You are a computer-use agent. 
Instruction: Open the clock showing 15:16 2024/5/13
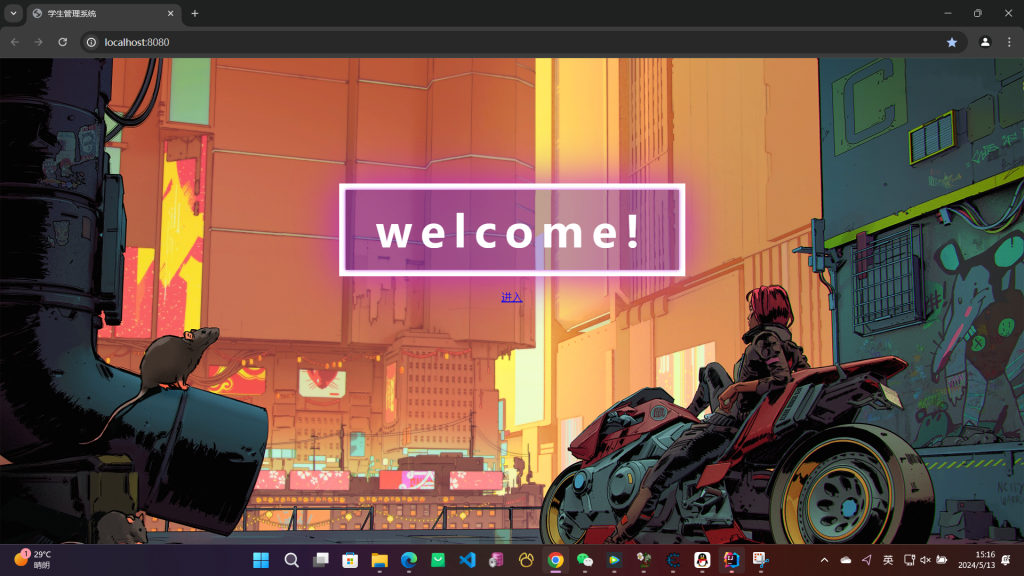tap(976, 560)
